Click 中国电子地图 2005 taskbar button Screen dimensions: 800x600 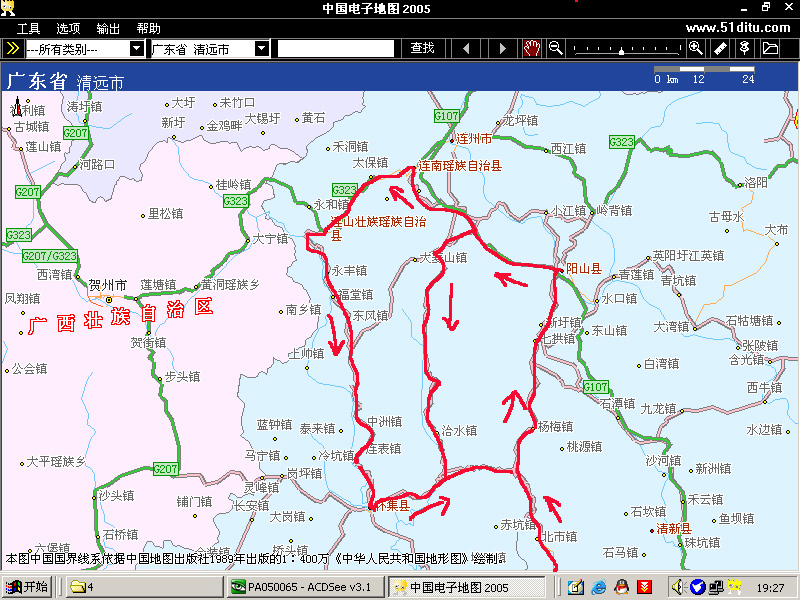(x=466, y=587)
